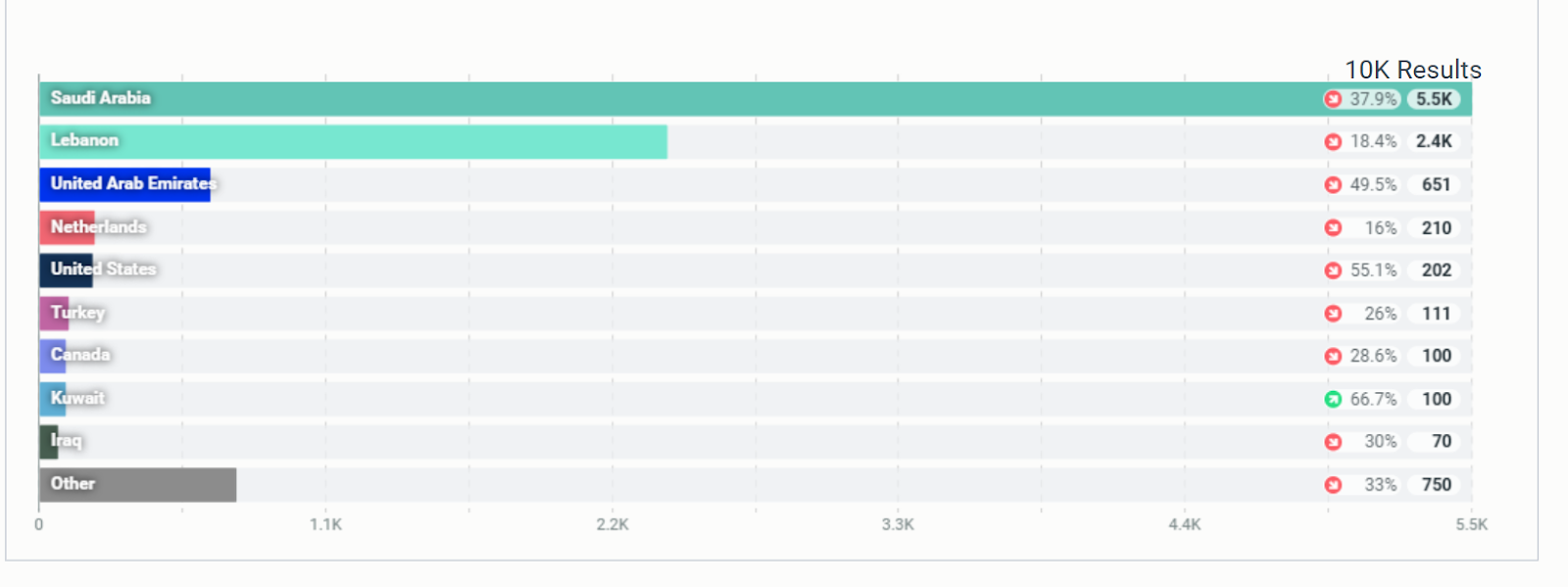
Task: Click the Netherlands red bar
Action: pyautogui.click(x=67, y=227)
